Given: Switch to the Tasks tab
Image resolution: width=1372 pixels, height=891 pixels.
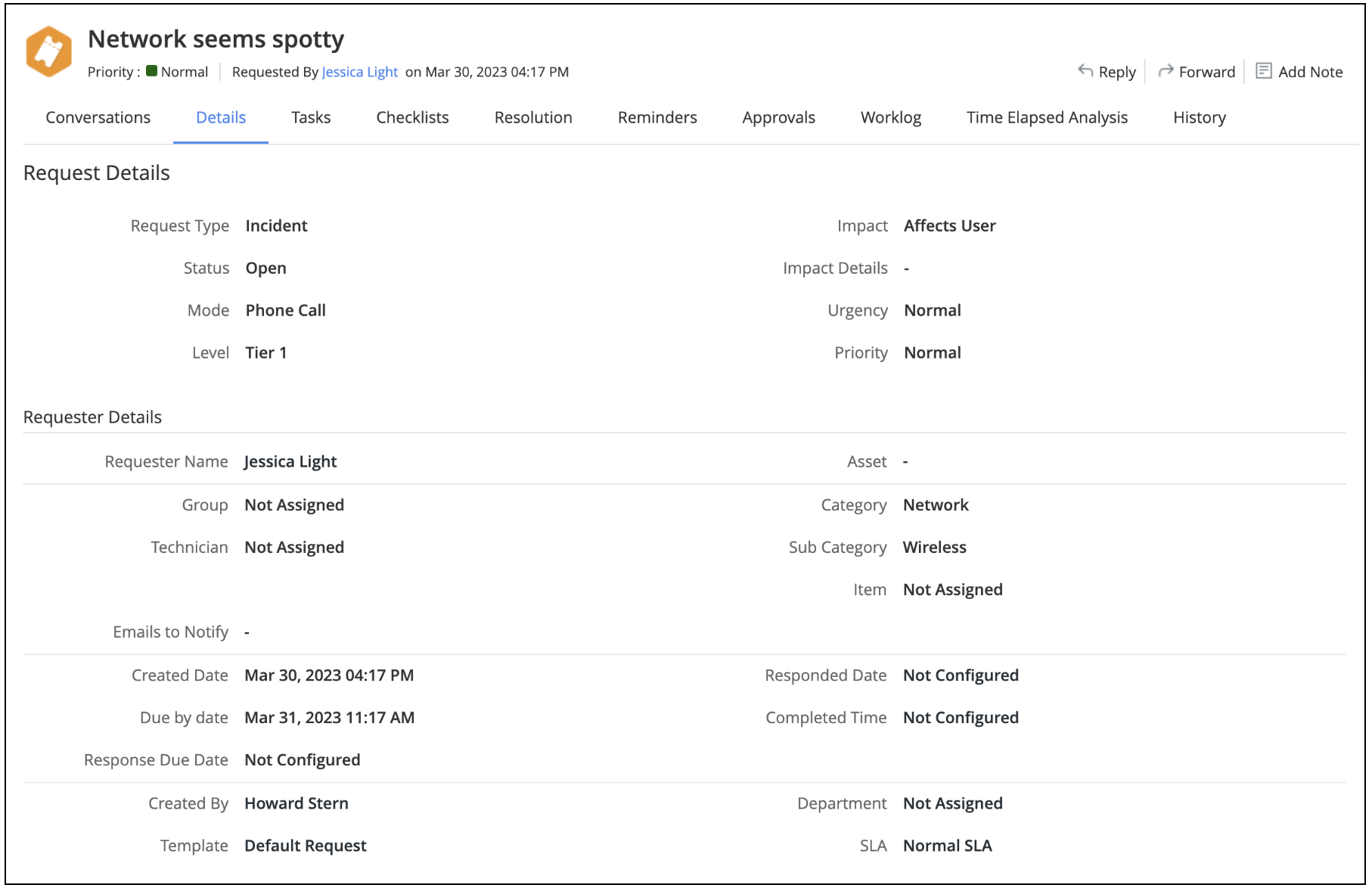Looking at the screenshot, I should [311, 117].
